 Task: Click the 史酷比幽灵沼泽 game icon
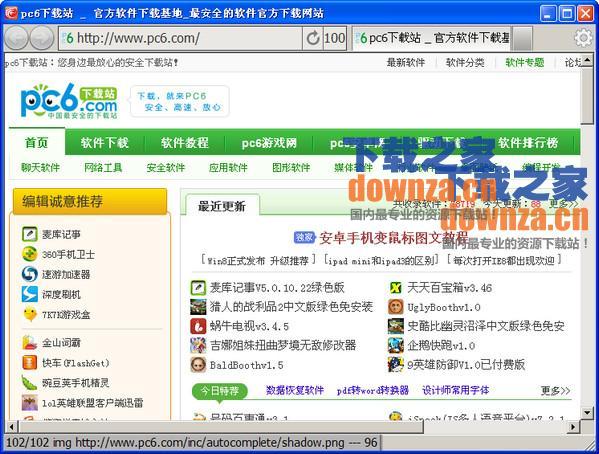395,326
